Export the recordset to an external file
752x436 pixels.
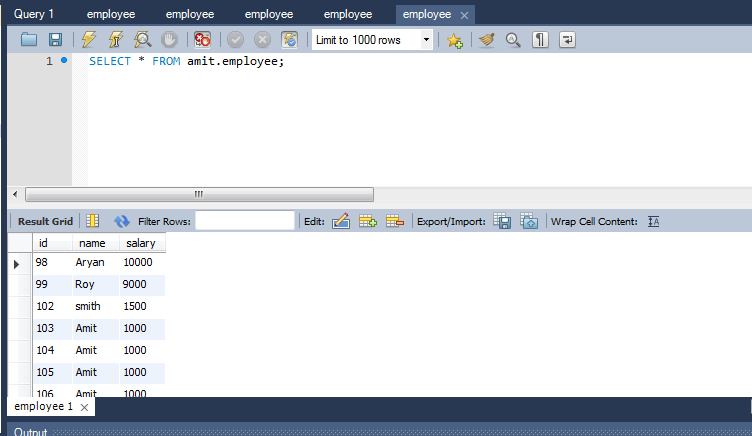pyautogui.click(x=503, y=221)
